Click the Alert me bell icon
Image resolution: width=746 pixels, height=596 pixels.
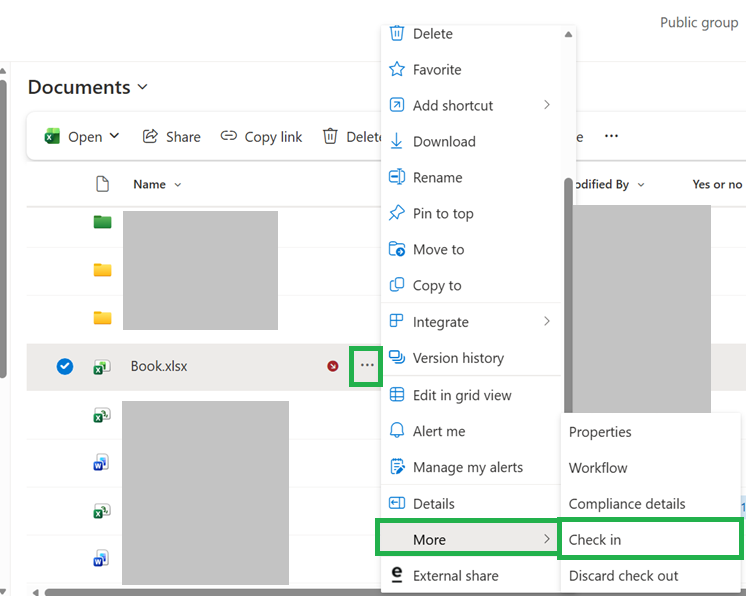coord(397,430)
